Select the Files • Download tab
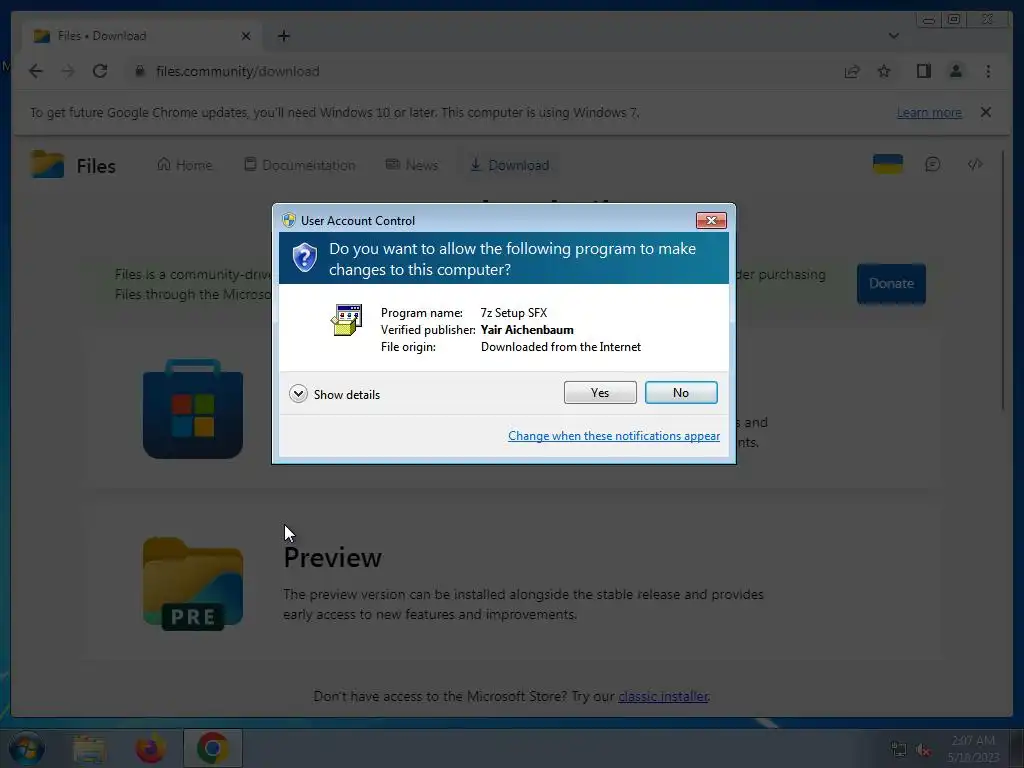This screenshot has height=768, width=1024. coord(140,36)
